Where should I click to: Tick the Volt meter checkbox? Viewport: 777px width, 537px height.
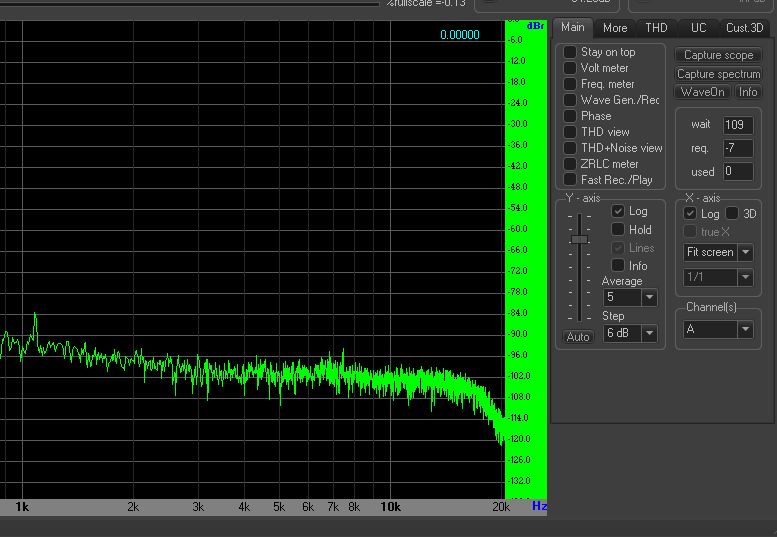pos(570,68)
